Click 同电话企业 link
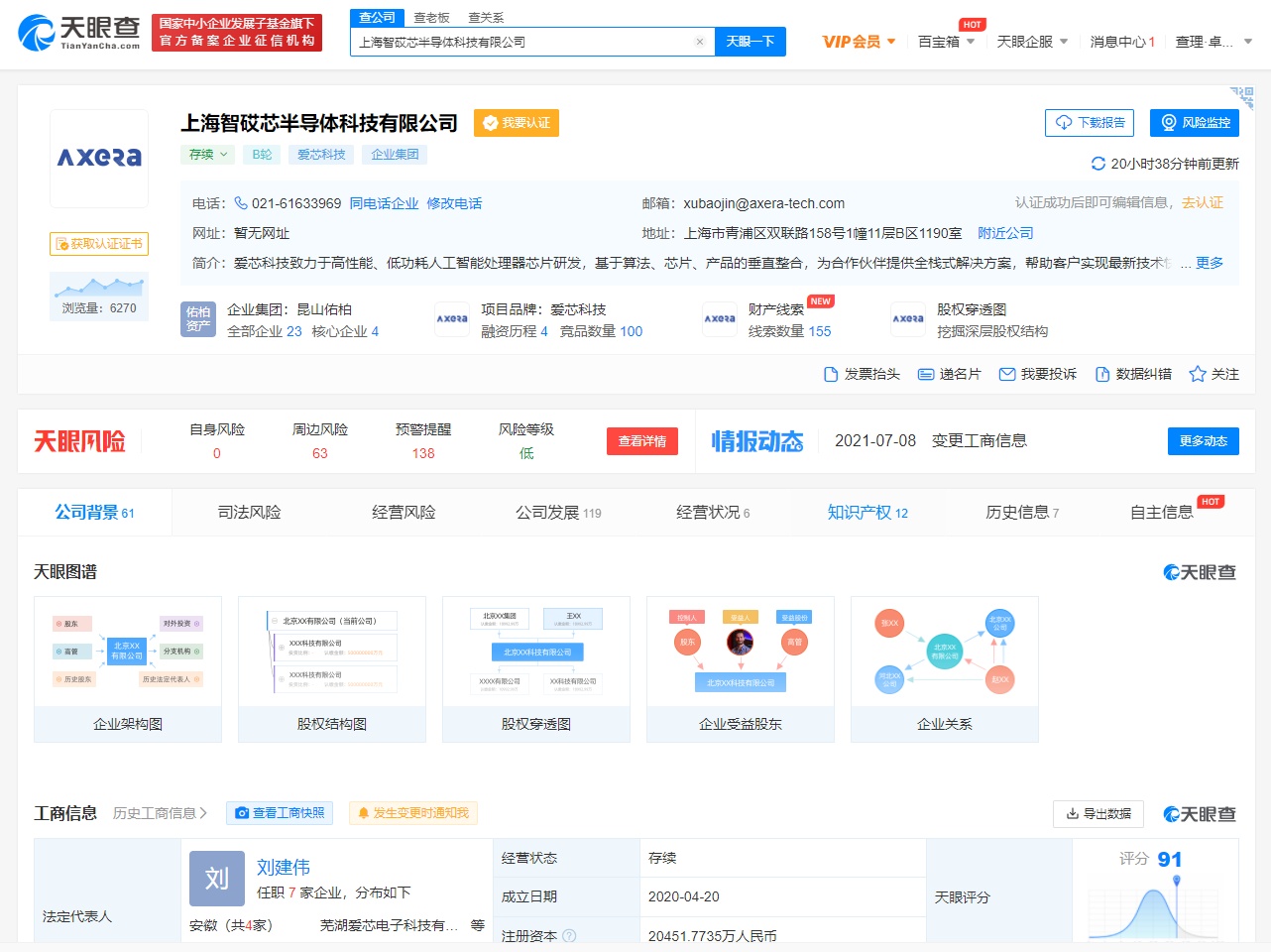The image size is (1271, 952). (384, 203)
